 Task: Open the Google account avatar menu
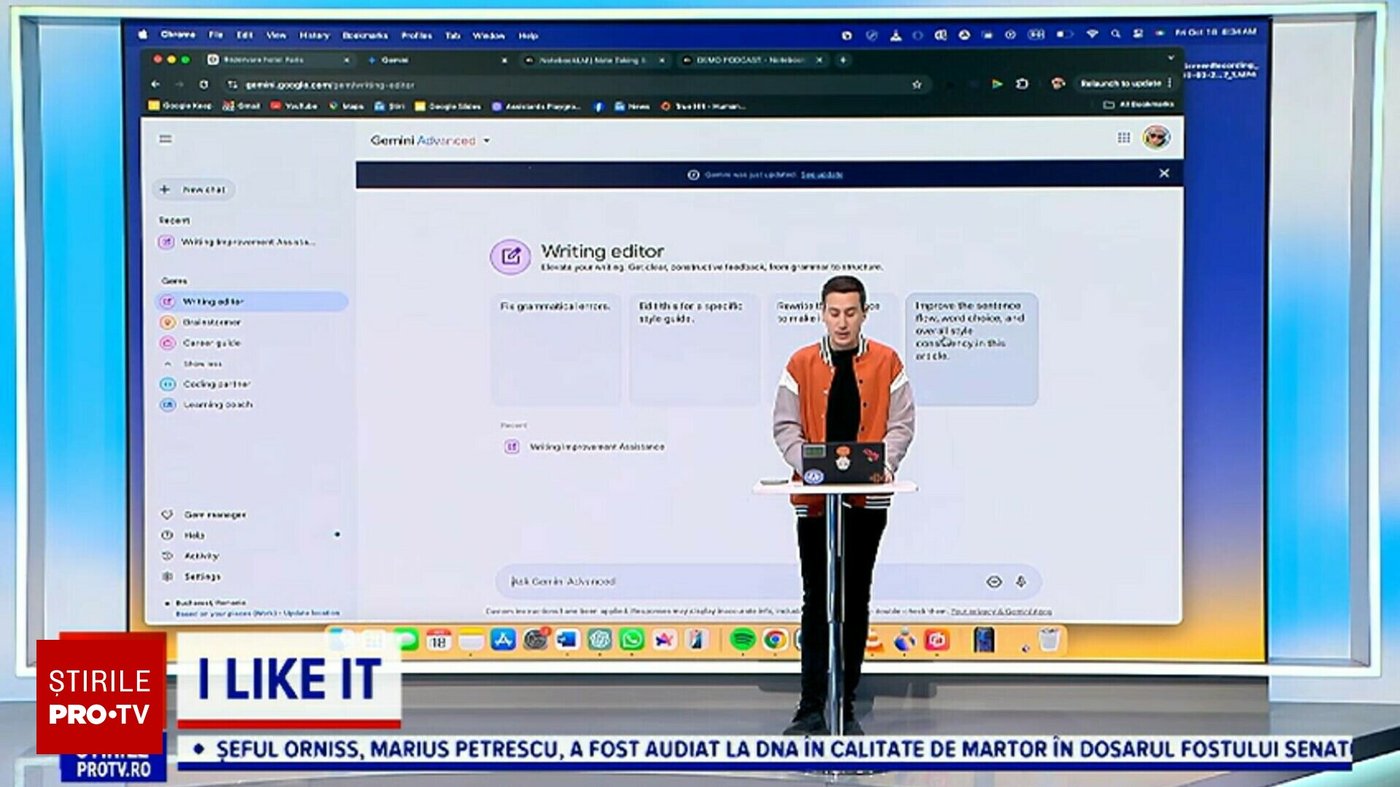click(x=1156, y=138)
